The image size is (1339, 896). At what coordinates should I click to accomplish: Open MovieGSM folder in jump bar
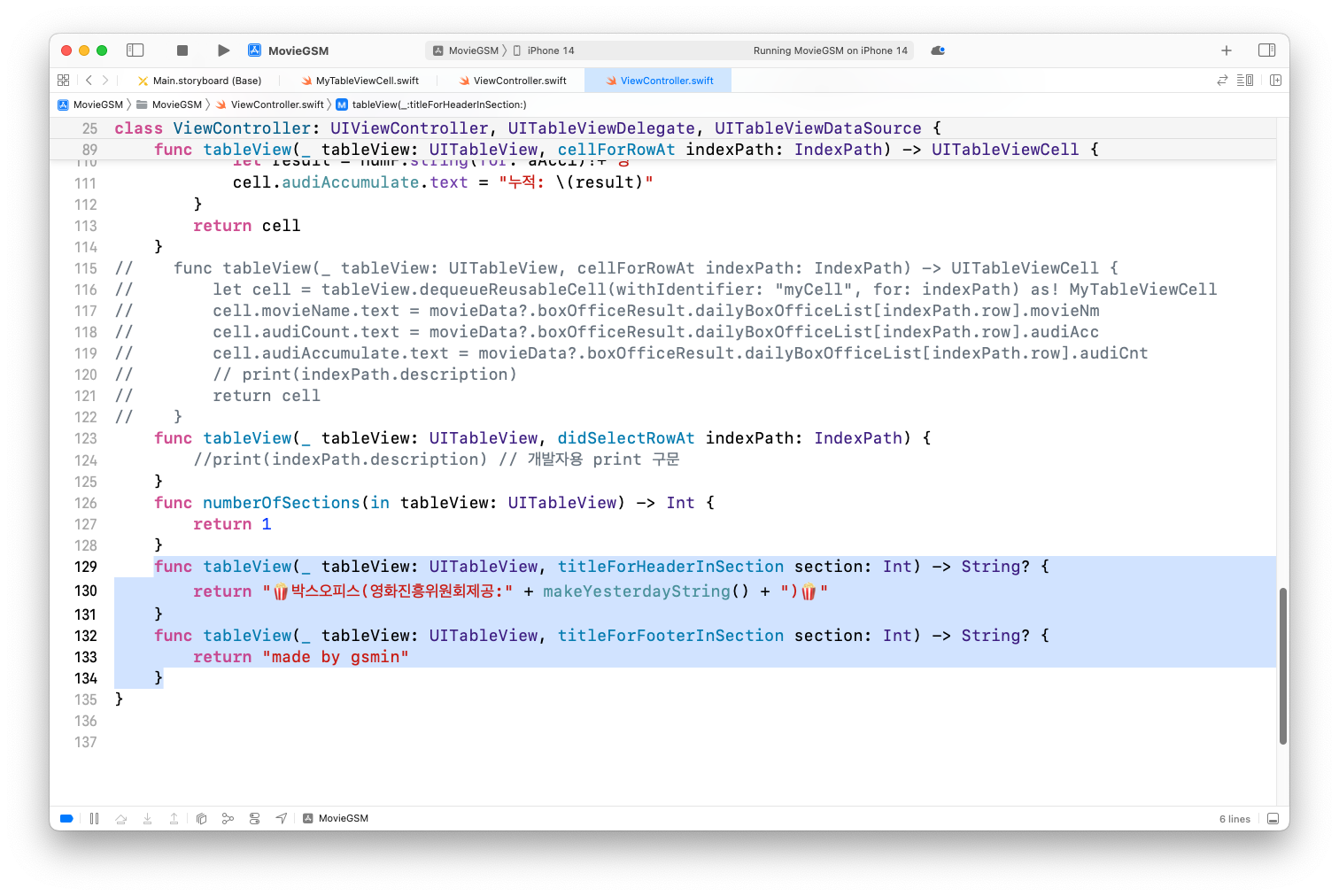(x=169, y=104)
